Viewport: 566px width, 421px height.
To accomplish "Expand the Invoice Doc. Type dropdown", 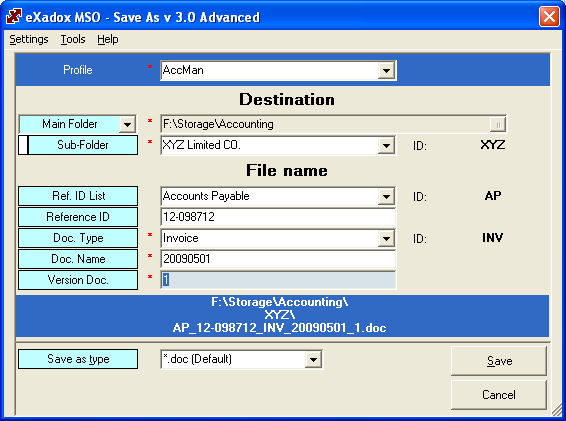I will tap(386, 238).
